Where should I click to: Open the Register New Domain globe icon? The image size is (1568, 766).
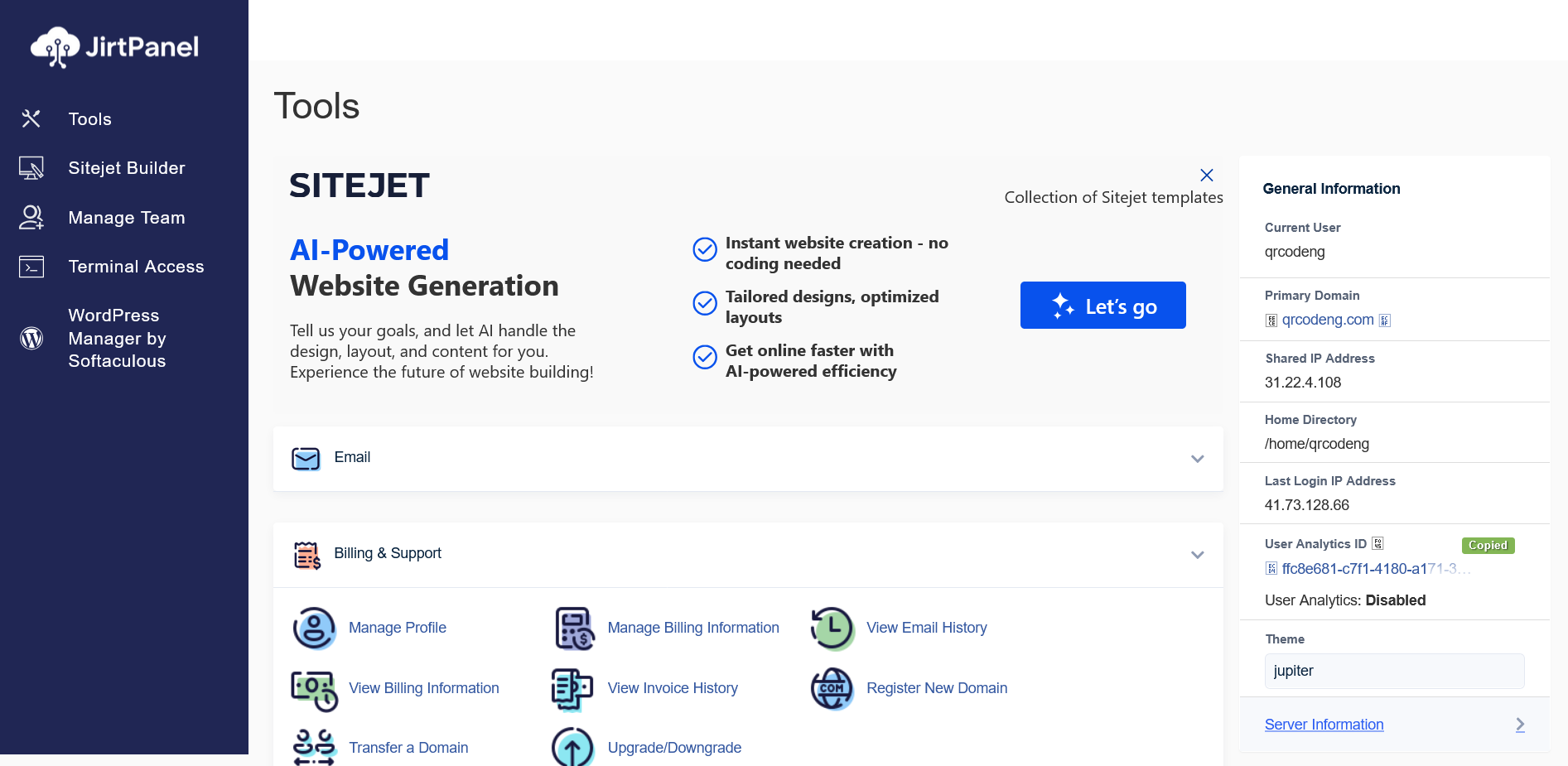[x=832, y=689]
